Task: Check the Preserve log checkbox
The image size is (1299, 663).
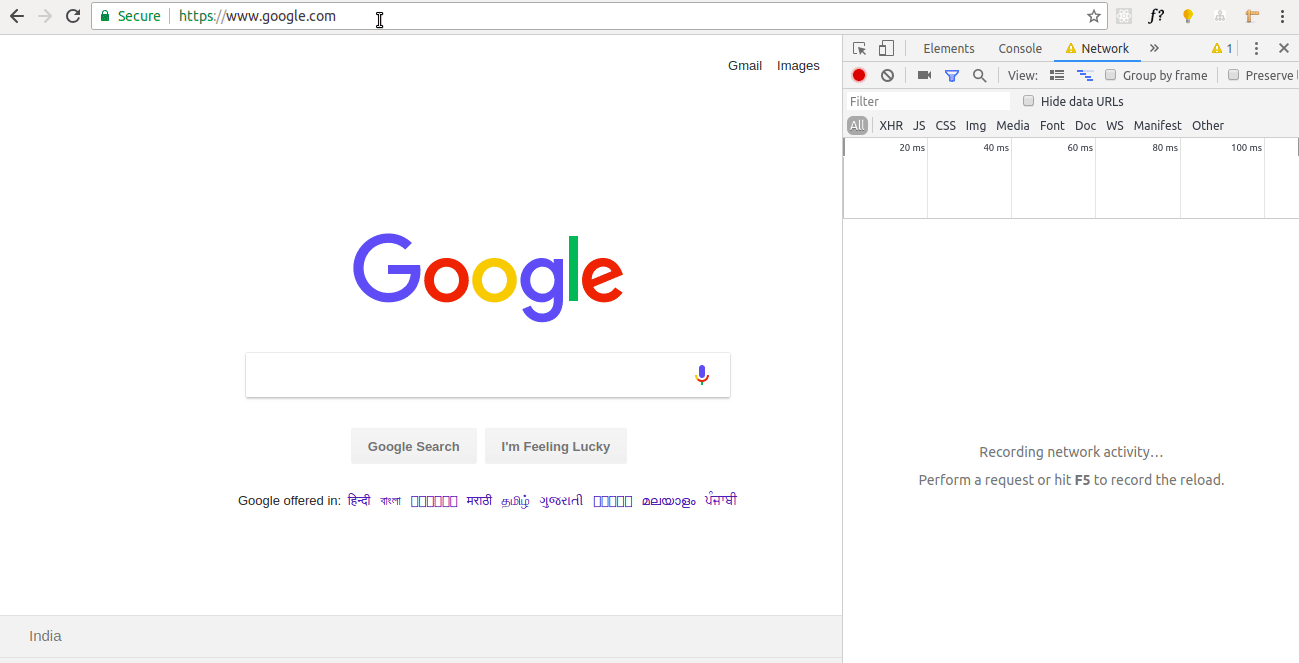Action: click(1233, 75)
